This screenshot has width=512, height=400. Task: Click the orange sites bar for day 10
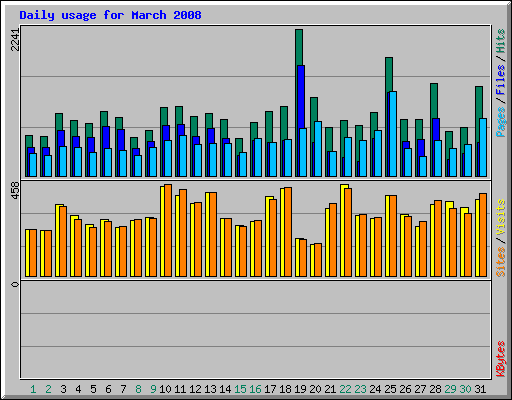(168, 230)
